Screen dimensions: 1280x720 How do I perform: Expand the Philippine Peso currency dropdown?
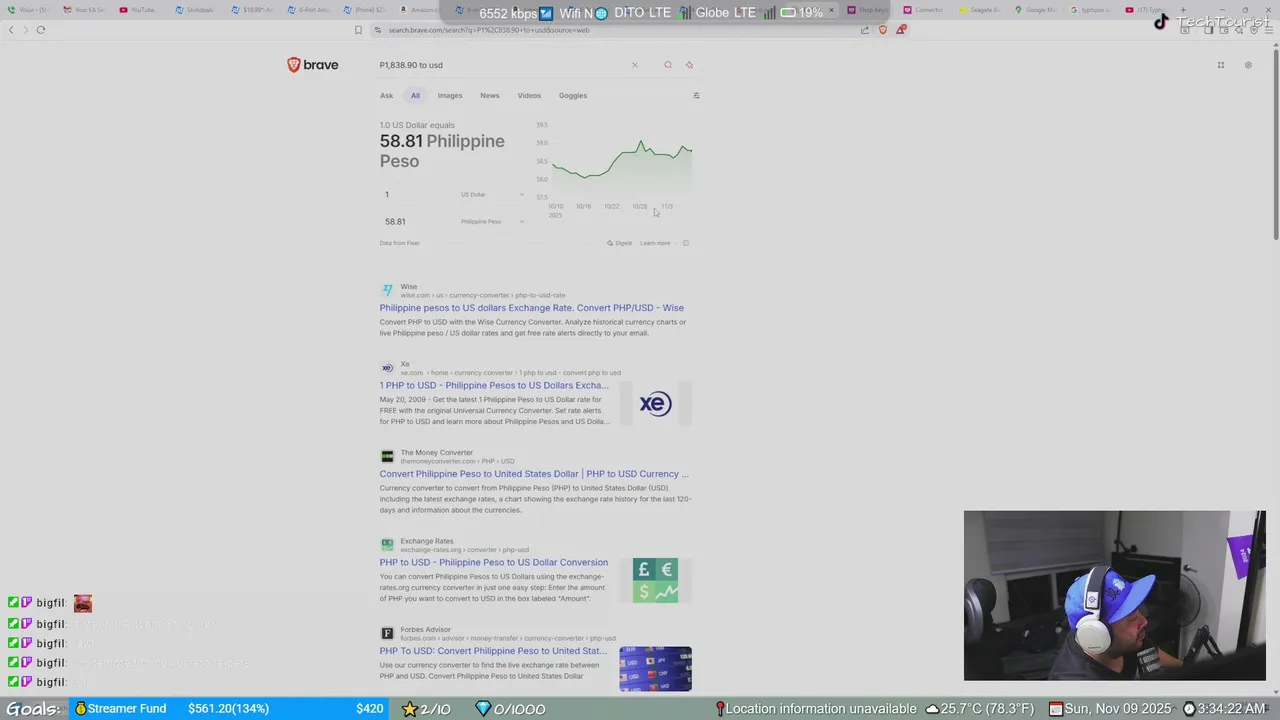click(492, 221)
